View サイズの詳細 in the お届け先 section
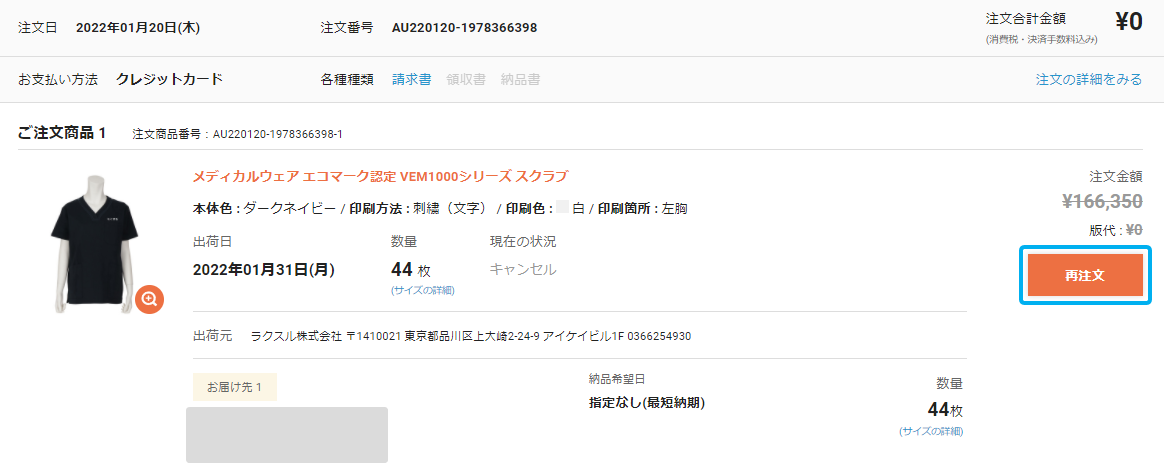 pos(930,431)
